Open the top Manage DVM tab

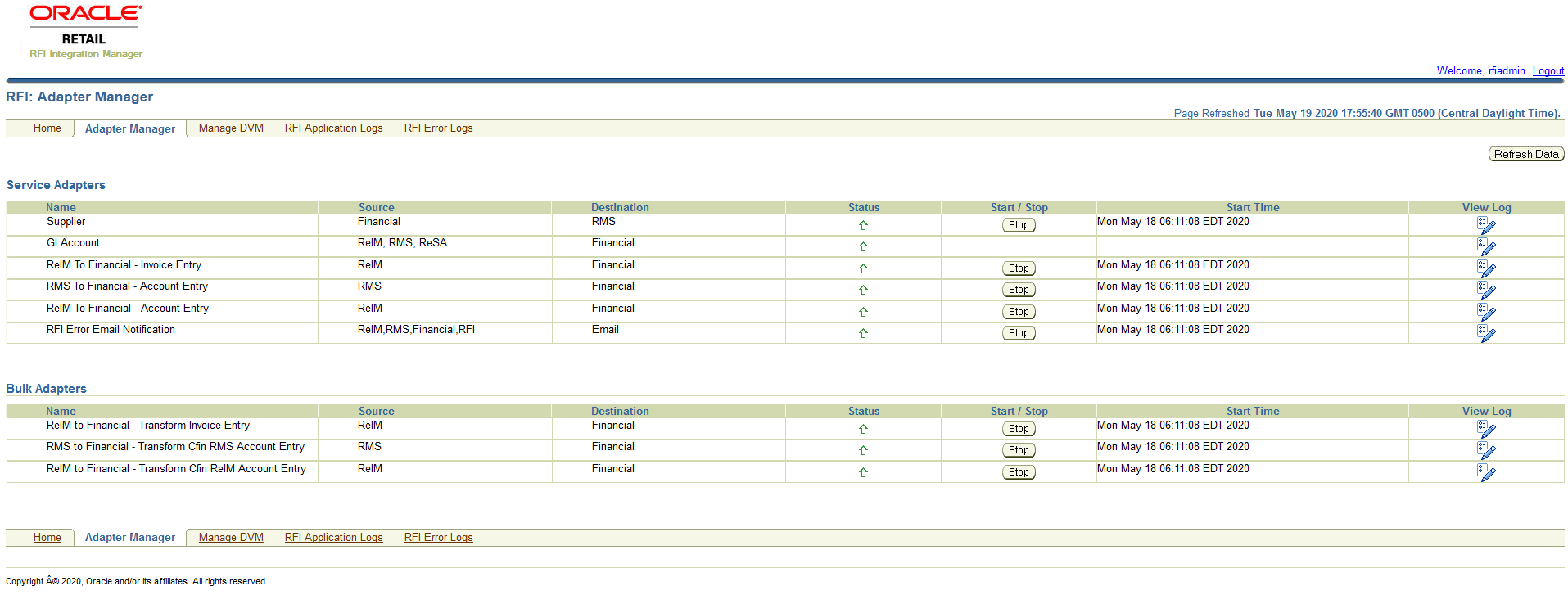(x=231, y=128)
